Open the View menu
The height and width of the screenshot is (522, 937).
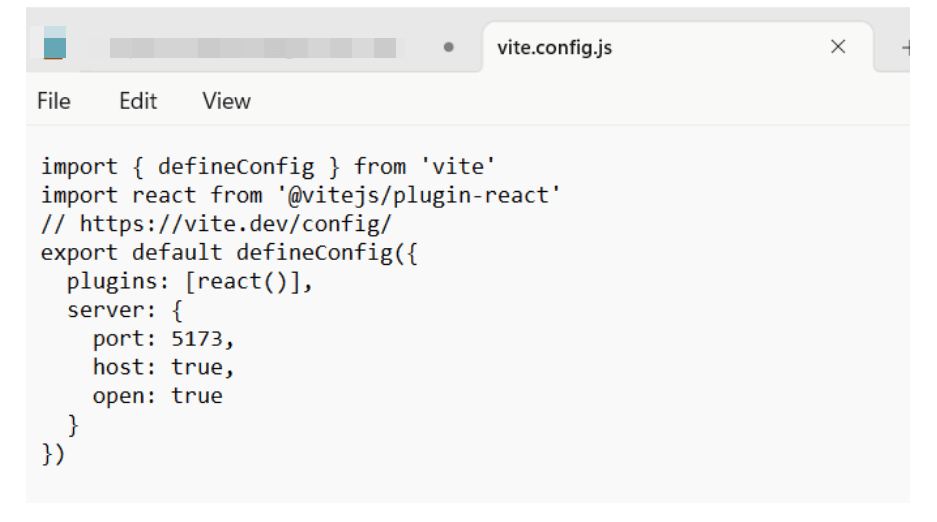click(x=224, y=101)
